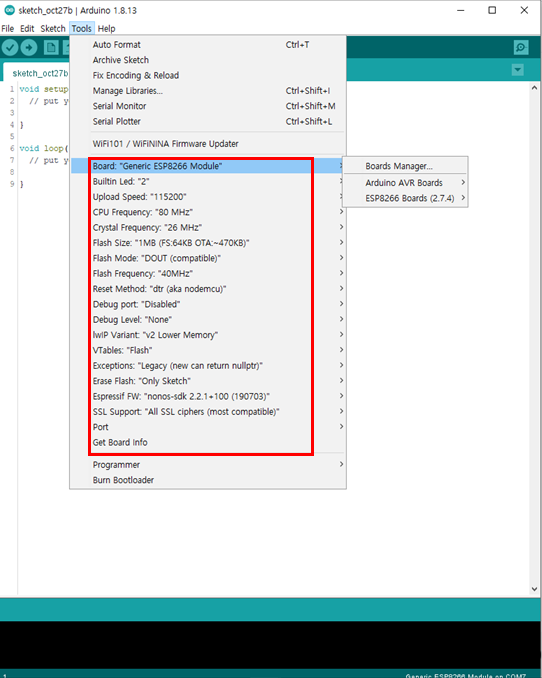Viewport: 542px width, 678px height.
Task: Launch Serial Monitor from Tools menu
Action: click(x=208, y=106)
